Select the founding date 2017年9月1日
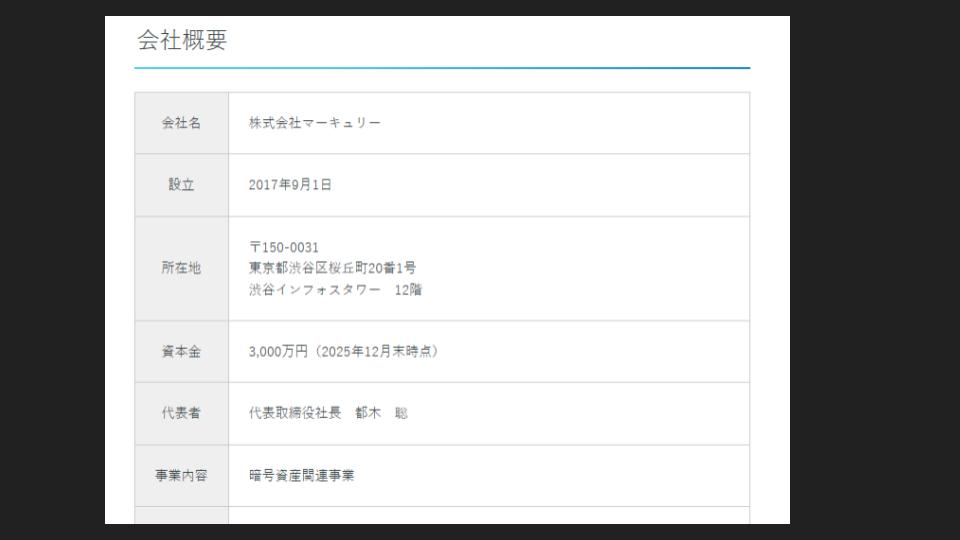Image resolution: width=960 pixels, height=540 pixels. (291, 185)
